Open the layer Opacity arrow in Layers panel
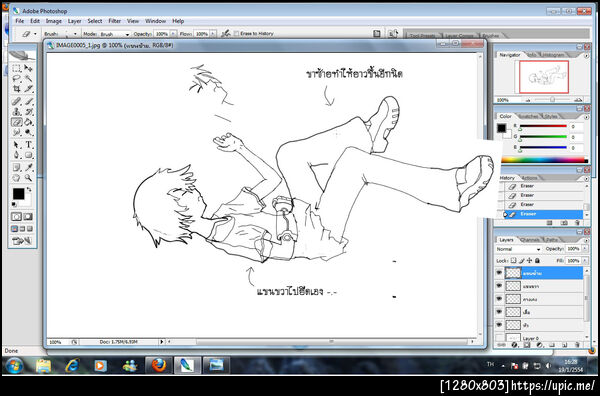This screenshot has height=396, width=600. pyautogui.click(x=585, y=249)
